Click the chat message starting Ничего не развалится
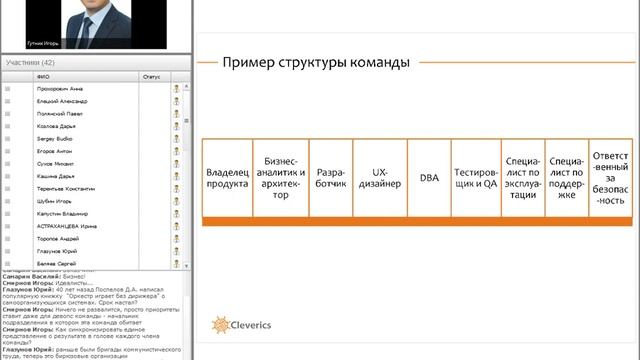Image resolution: width=640 pixels, height=360 pixels. (x=91, y=316)
